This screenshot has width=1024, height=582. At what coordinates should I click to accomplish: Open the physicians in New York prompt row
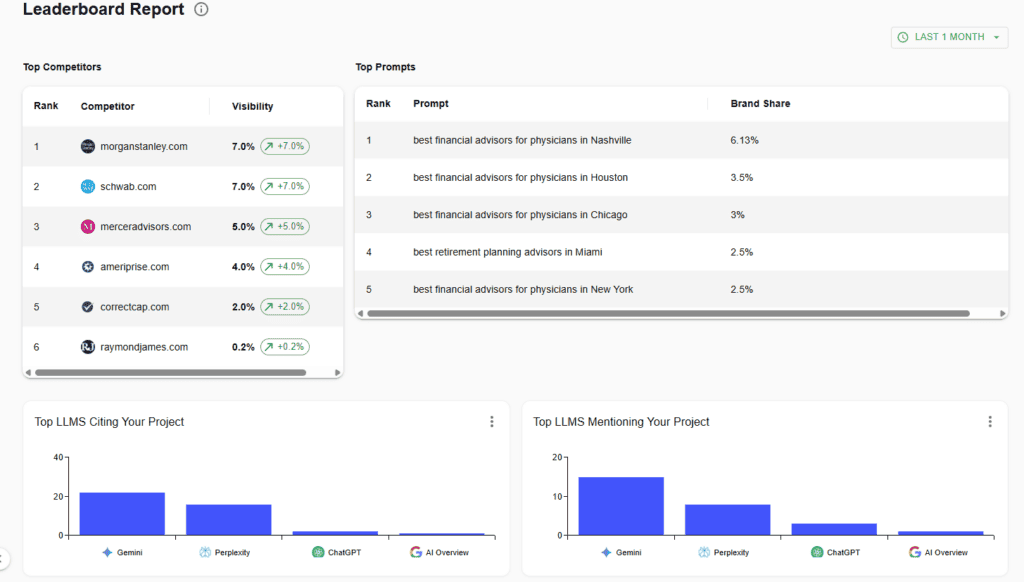[x=681, y=289]
